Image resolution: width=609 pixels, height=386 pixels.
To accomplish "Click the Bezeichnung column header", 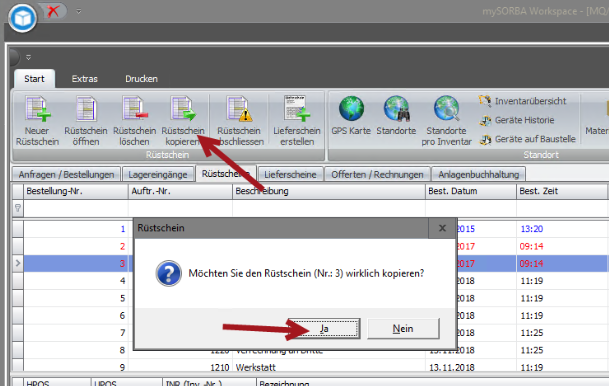I will click(x=432, y=383).
